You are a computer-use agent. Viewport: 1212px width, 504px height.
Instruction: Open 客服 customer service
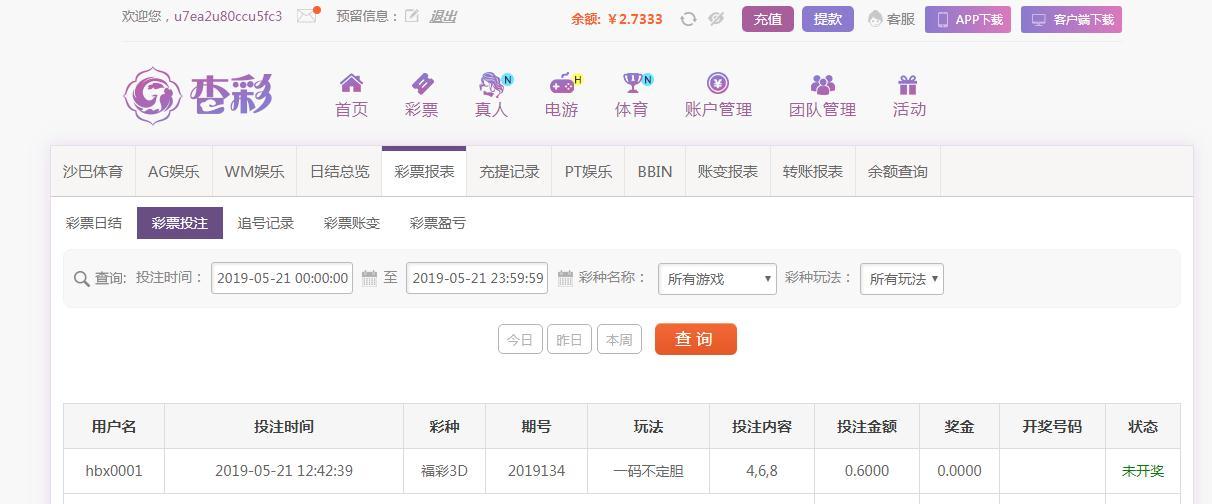892,19
